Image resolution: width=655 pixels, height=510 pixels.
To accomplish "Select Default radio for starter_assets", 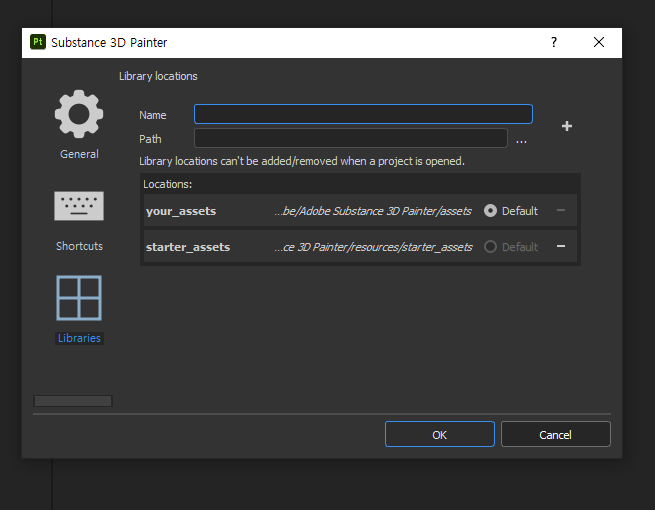I will [490, 246].
